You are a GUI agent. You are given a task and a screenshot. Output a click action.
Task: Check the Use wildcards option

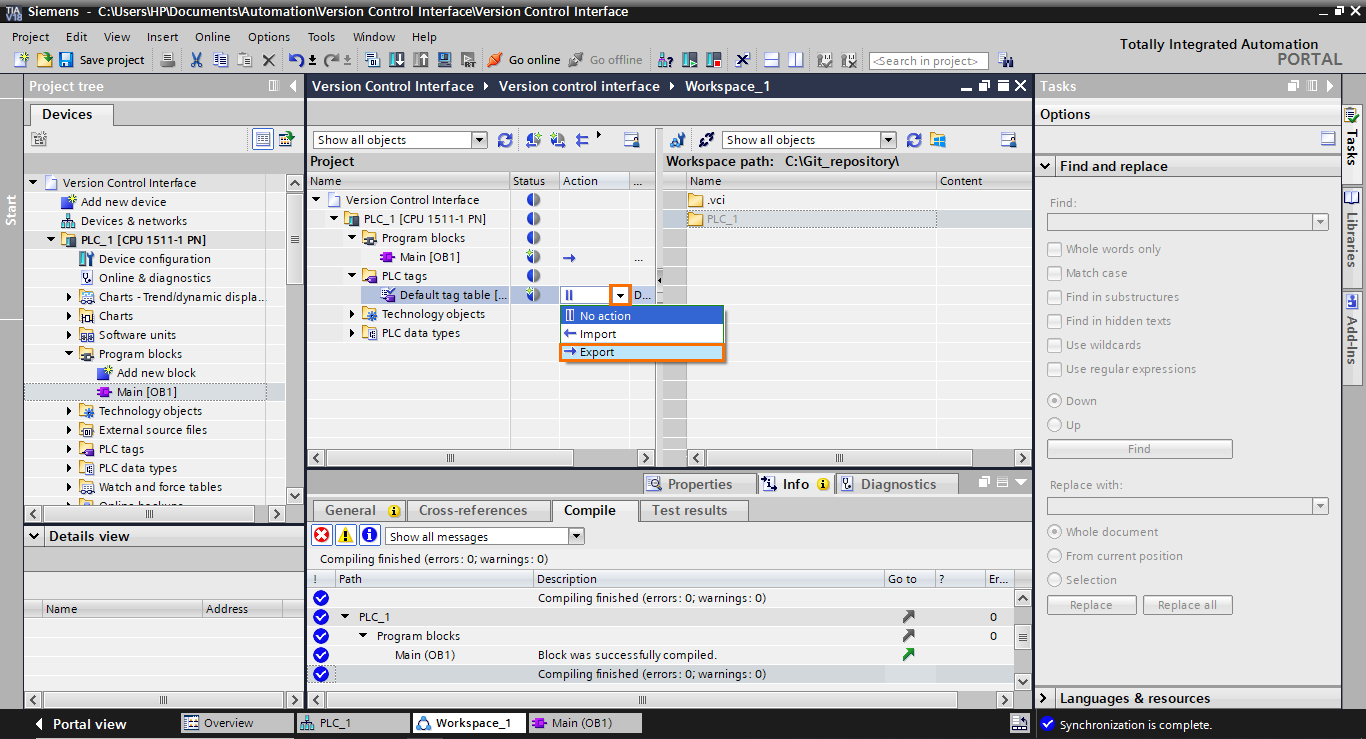click(x=1054, y=345)
